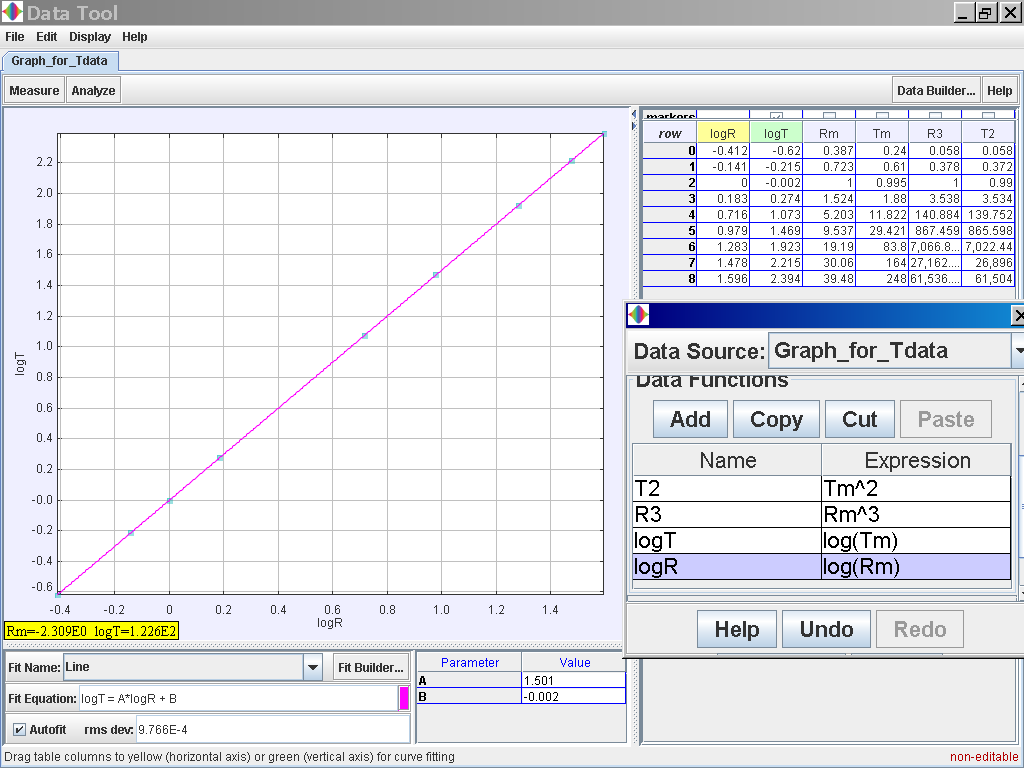The width and height of the screenshot is (1024, 768).
Task: Click the Data Tool app icon in title bar
Action: point(12,13)
